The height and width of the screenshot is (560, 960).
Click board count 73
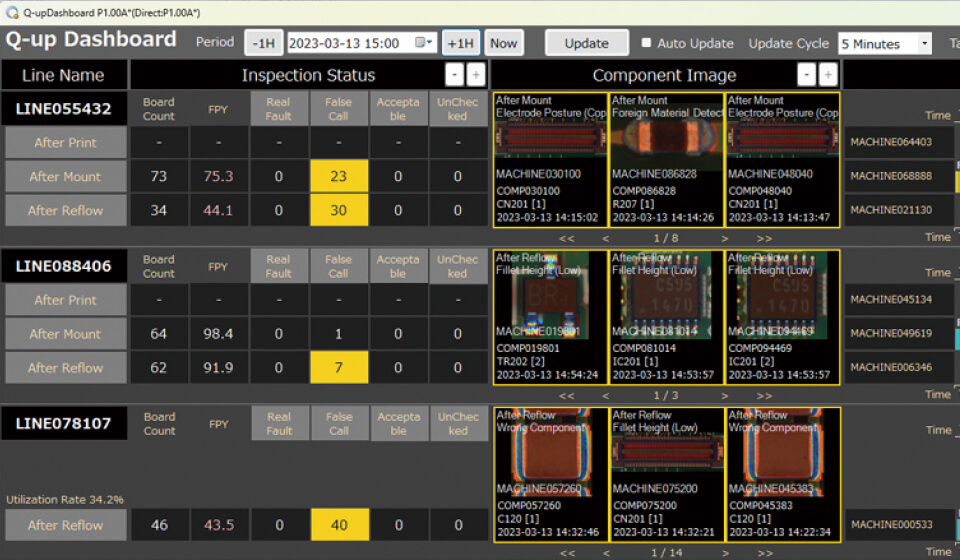tap(159, 176)
